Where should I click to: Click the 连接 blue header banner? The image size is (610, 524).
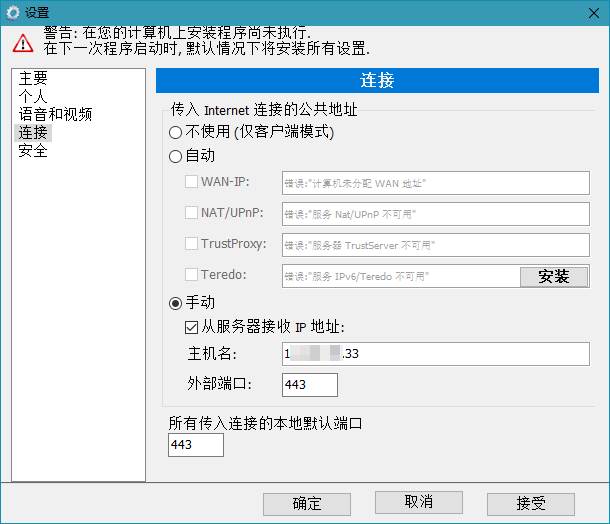point(377,81)
